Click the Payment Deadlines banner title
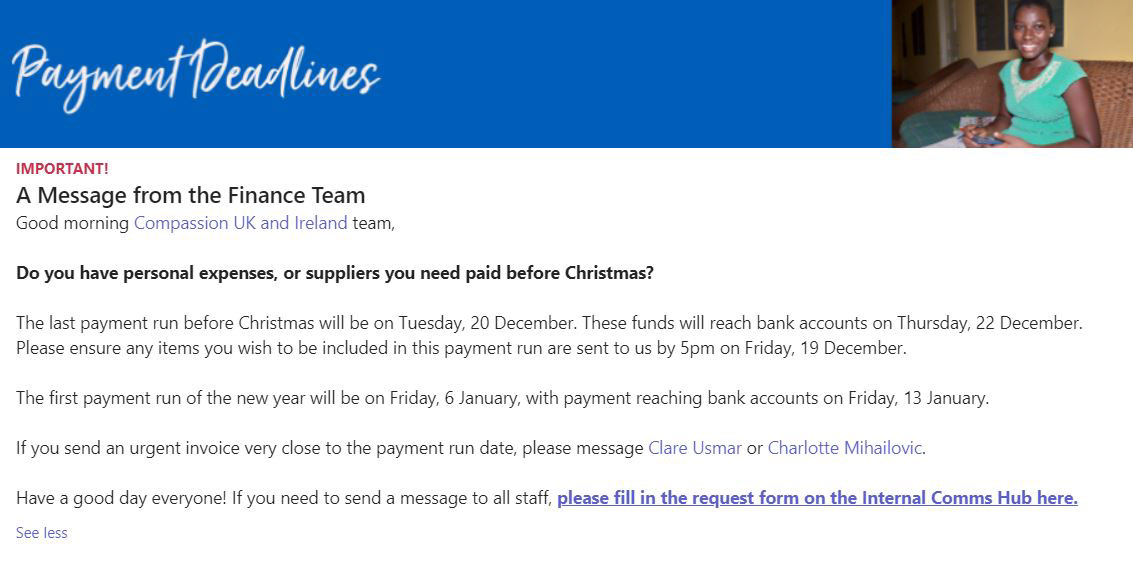The height and width of the screenshot is (562, 1133). click(x=195, y=75)
